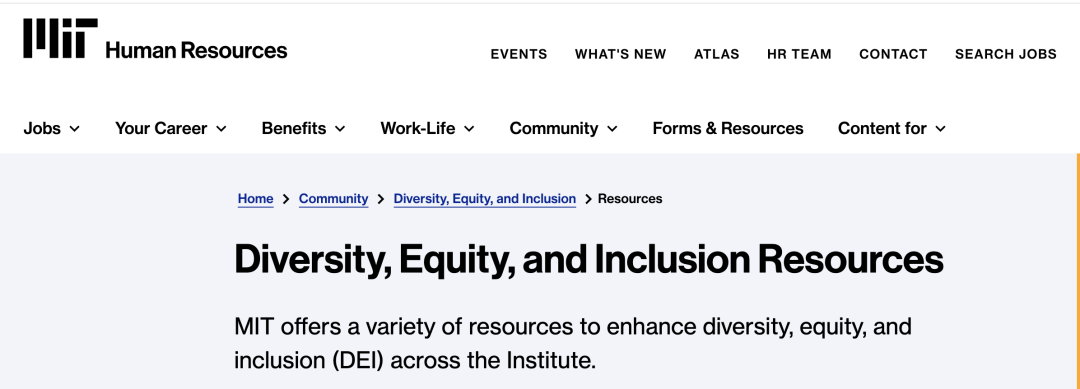Expand the Jobs dropdown menu
Screen dimensions: 1080x389
(52, 128)
